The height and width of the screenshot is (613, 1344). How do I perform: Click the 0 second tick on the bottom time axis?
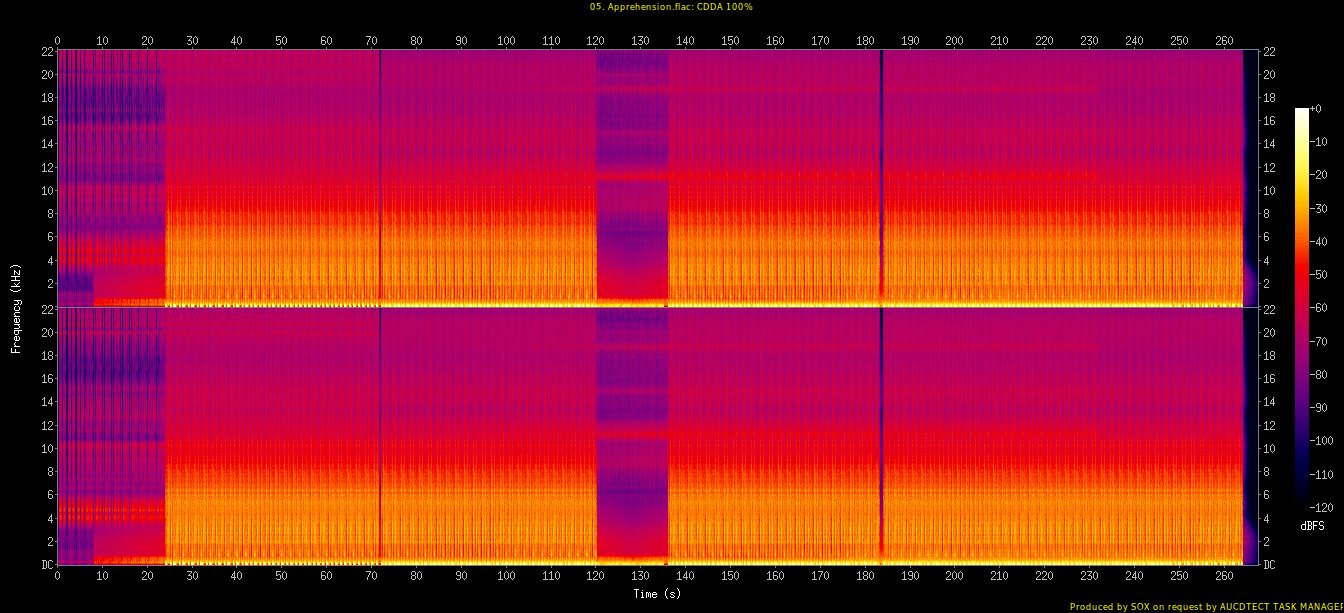57,574
